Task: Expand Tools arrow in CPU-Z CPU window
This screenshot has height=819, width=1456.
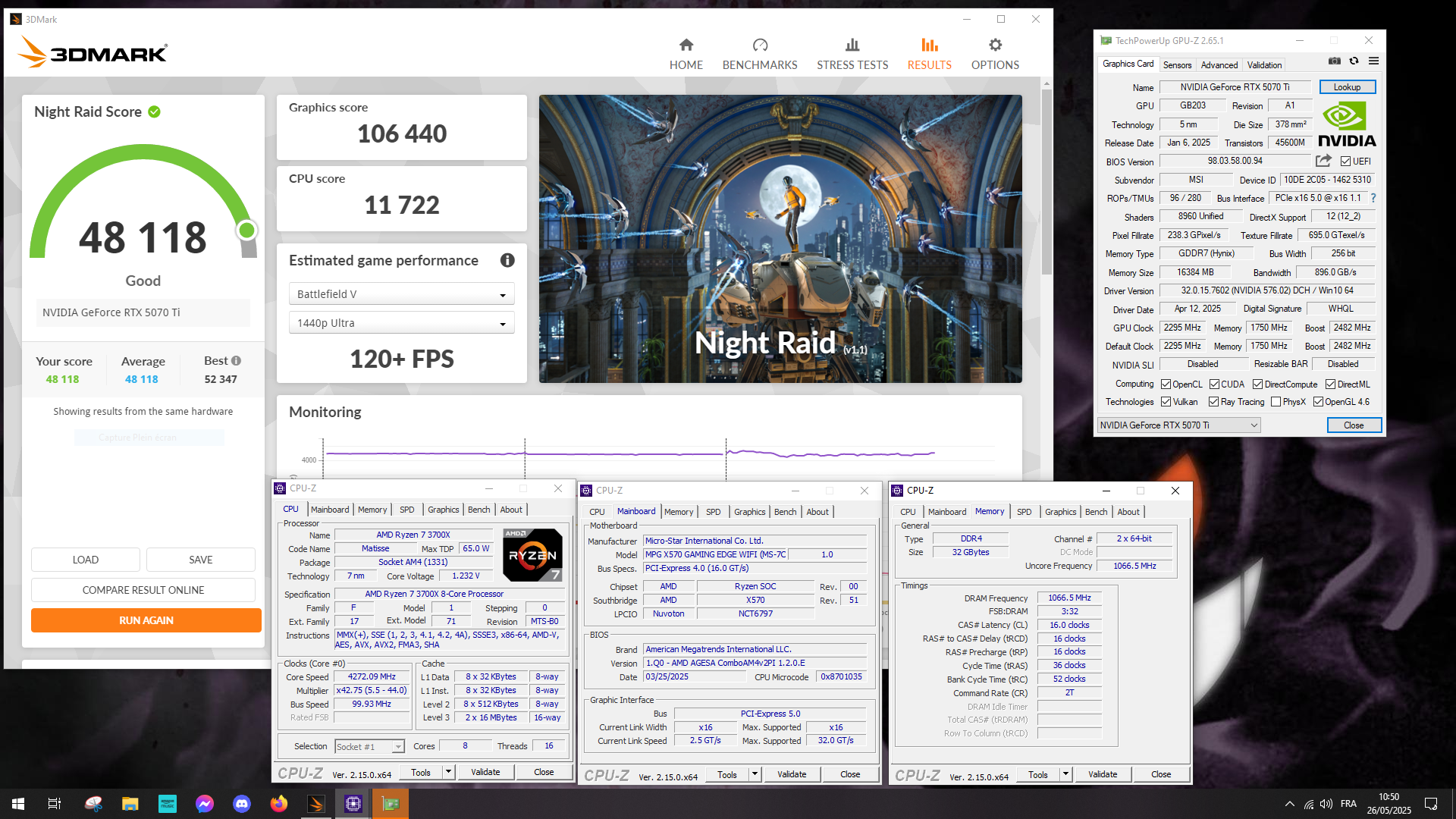Action: point(448,772)
